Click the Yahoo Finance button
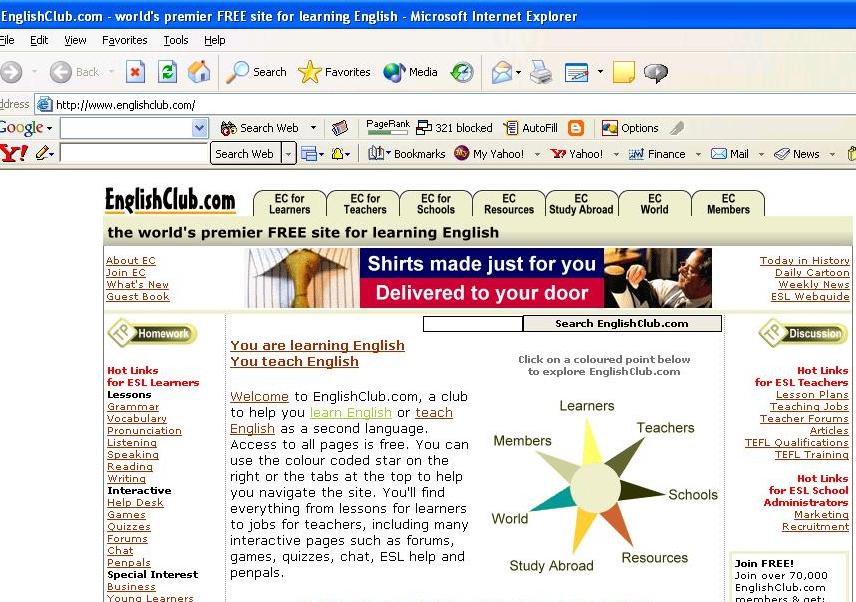This screenshot has height=602, width=856. point(657,154)
